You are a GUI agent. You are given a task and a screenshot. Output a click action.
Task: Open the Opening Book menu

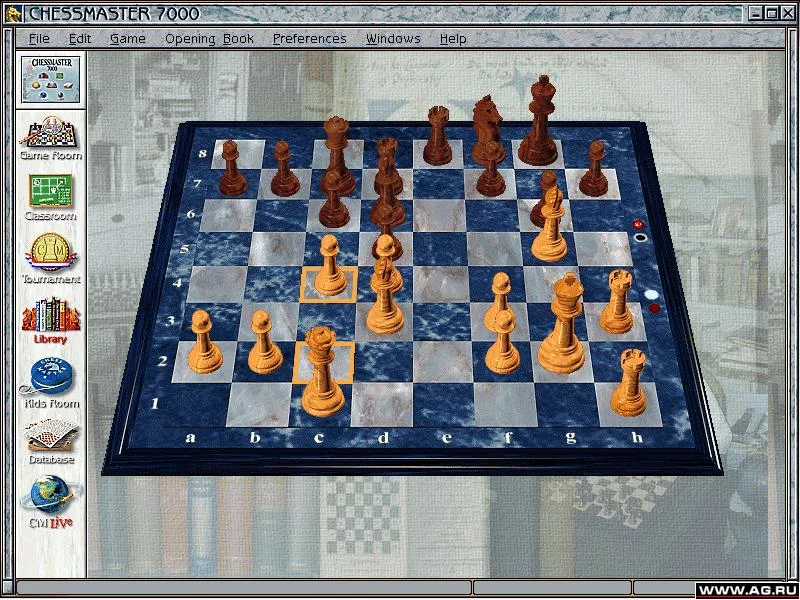209,39
